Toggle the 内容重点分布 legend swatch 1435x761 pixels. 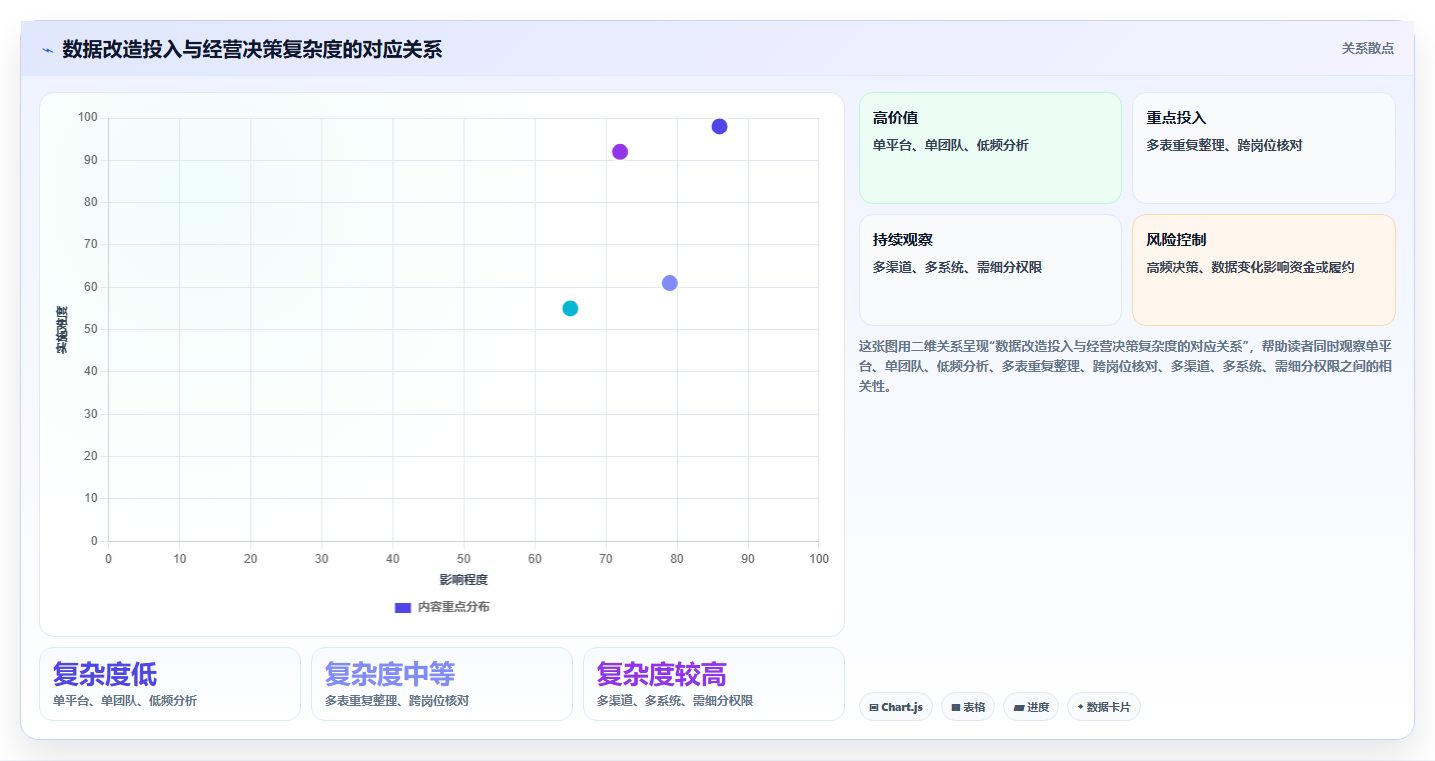[x=403, y=607]
